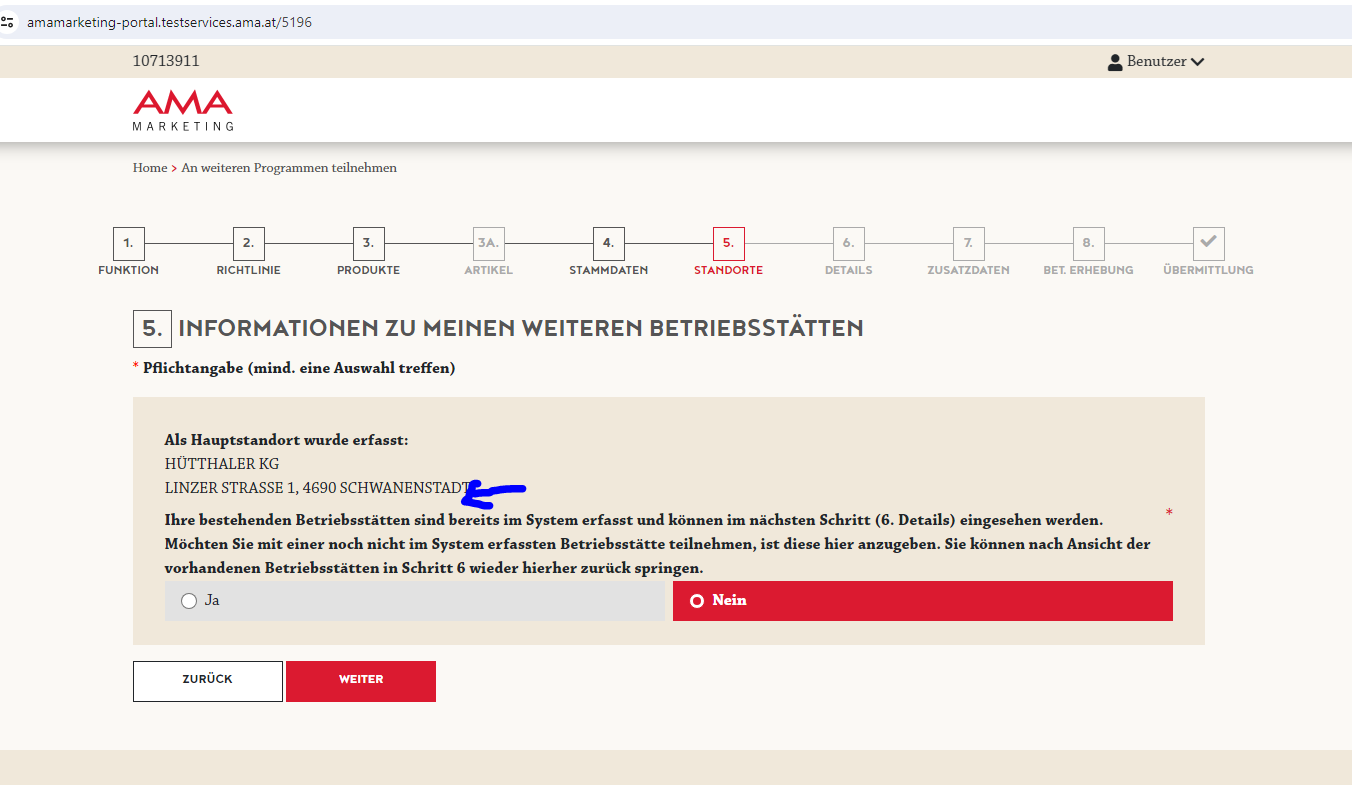Image resolution: width=1352 pixels, height=785 pixels.
Task: Open step 3 Produkte box
Action: pos(368,243)
